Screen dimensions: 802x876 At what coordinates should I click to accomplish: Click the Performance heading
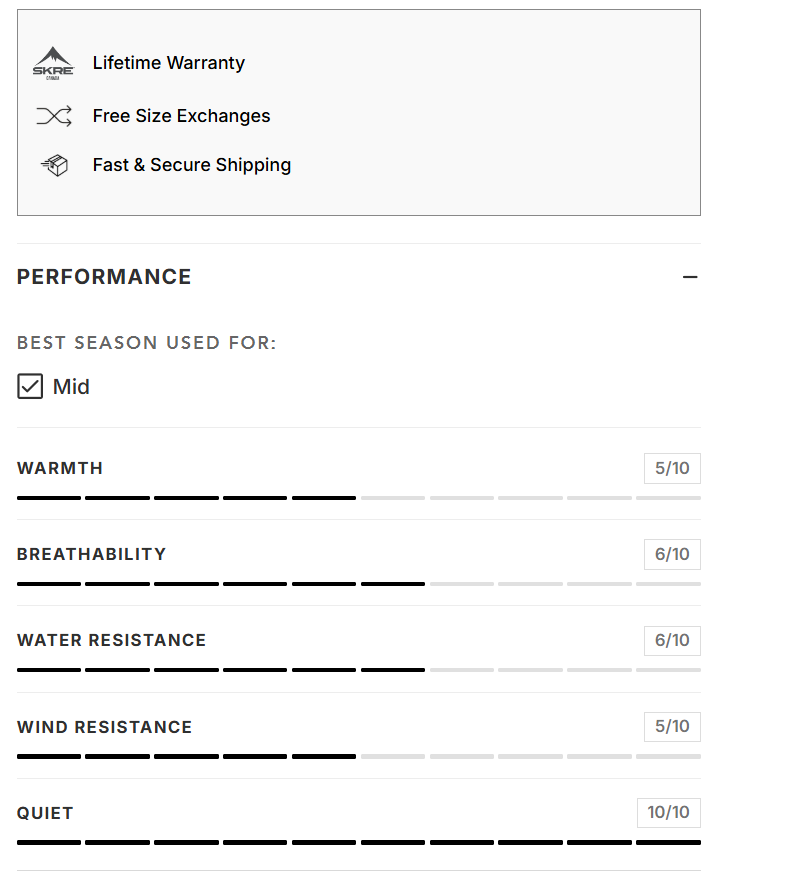point(104,277)
